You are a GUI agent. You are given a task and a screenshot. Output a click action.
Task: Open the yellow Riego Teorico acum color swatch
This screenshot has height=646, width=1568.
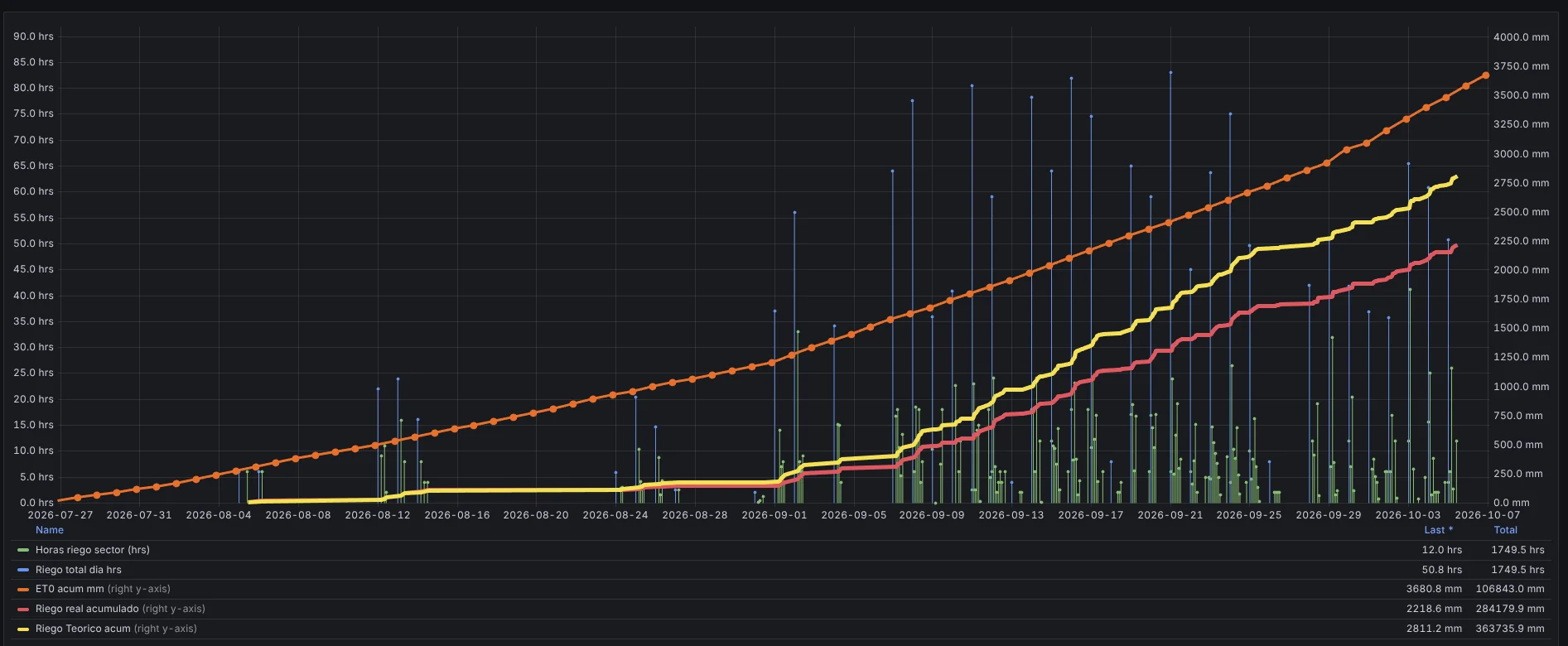point(23,629)
